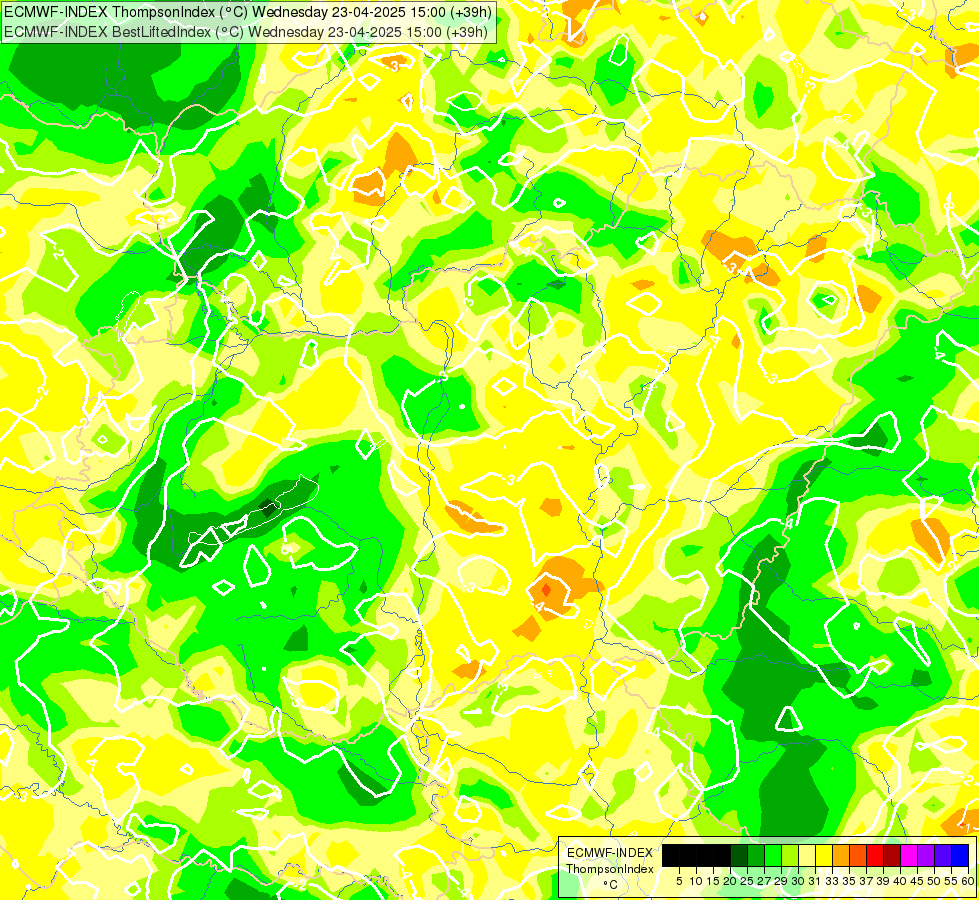This screenshot has height=900, width=979.
Task: Click the legend tick label 40
Action: pyautogui.click(x=900, y=881)
